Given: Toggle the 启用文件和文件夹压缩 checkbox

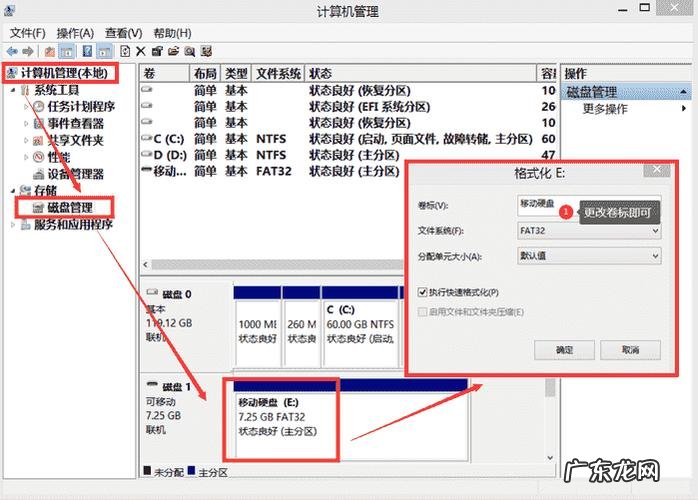Looking at the screenshot, I should coord(422,312).
